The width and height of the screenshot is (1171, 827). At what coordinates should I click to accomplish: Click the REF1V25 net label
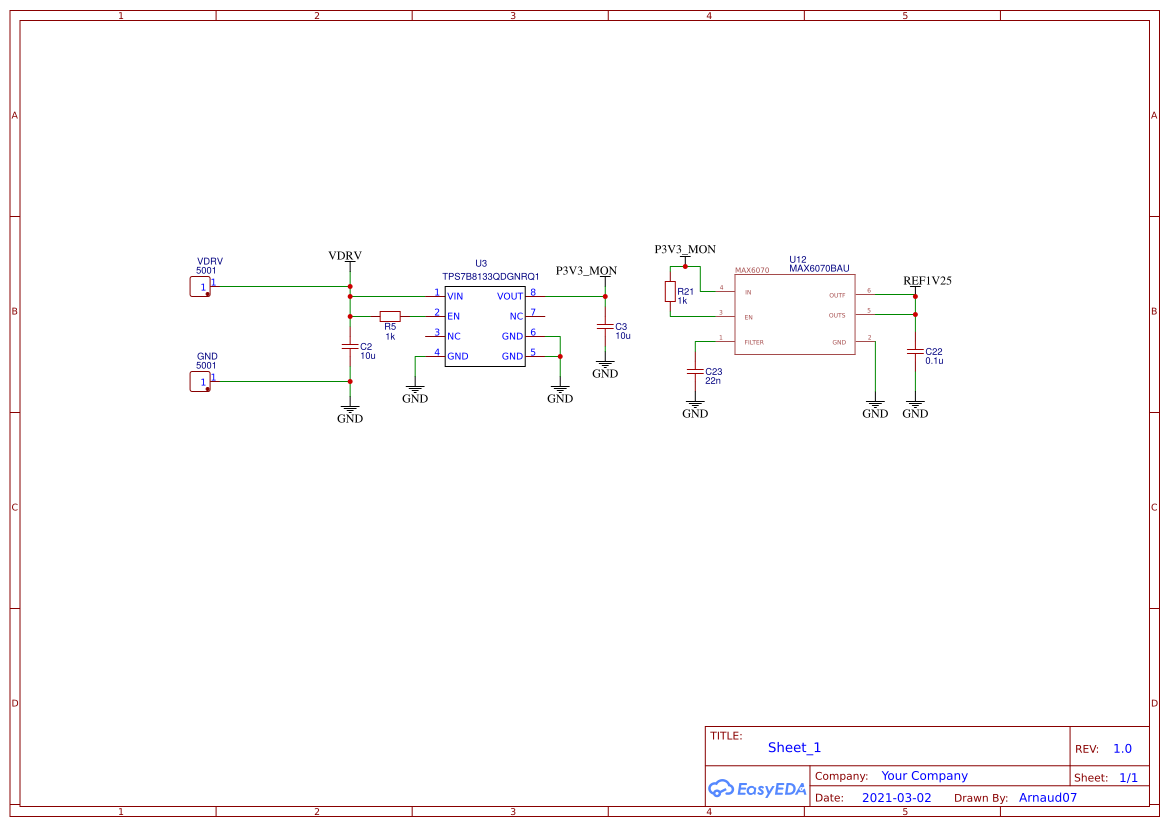coord(927,281)
